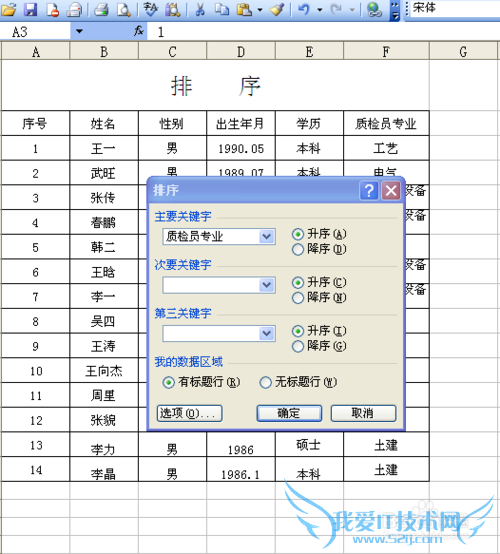
Task: Click the cell containing 王向杰
Action: tap(104, 371)
